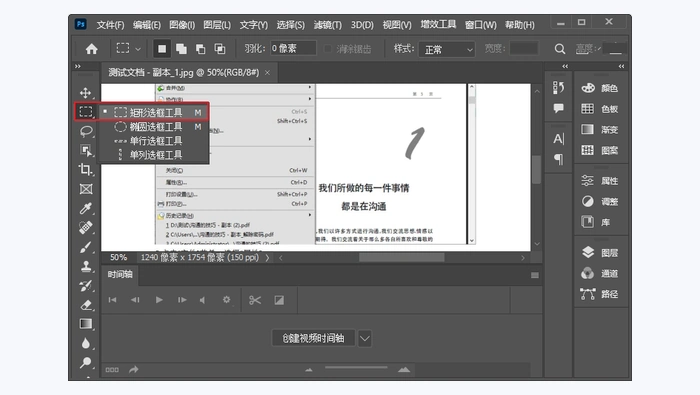Toggle the 消除锯齿 anti-alias checkbox
The image size is (700, 395).
point(328,49)
